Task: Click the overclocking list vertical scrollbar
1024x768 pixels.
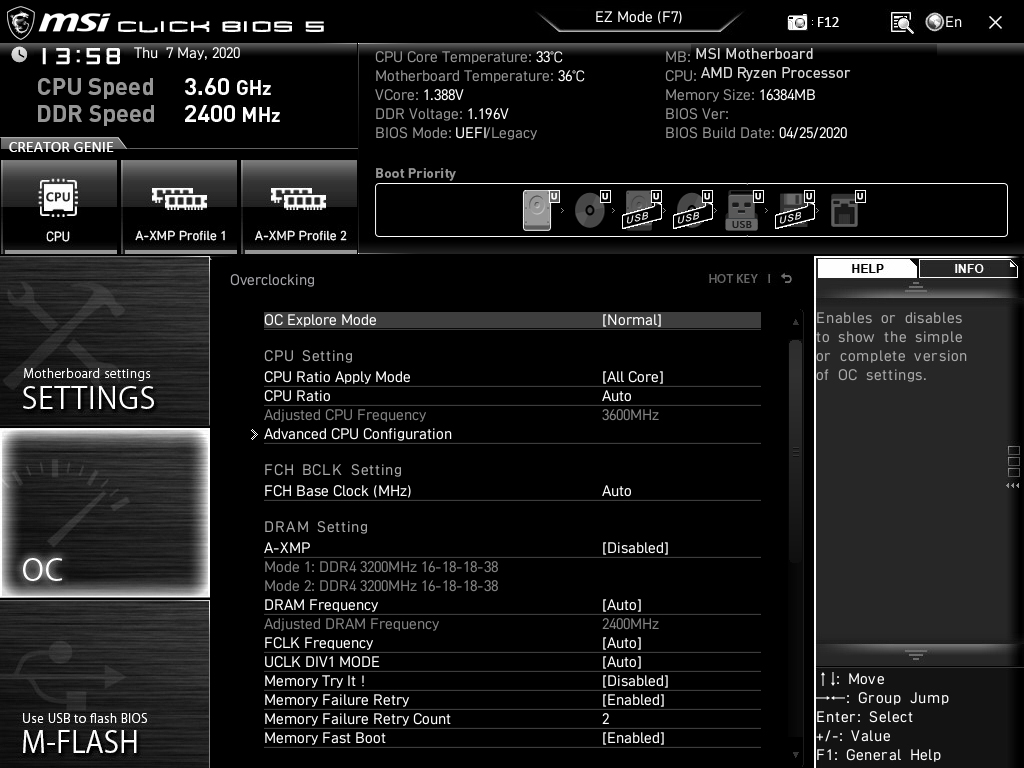Action: point(796,450)
